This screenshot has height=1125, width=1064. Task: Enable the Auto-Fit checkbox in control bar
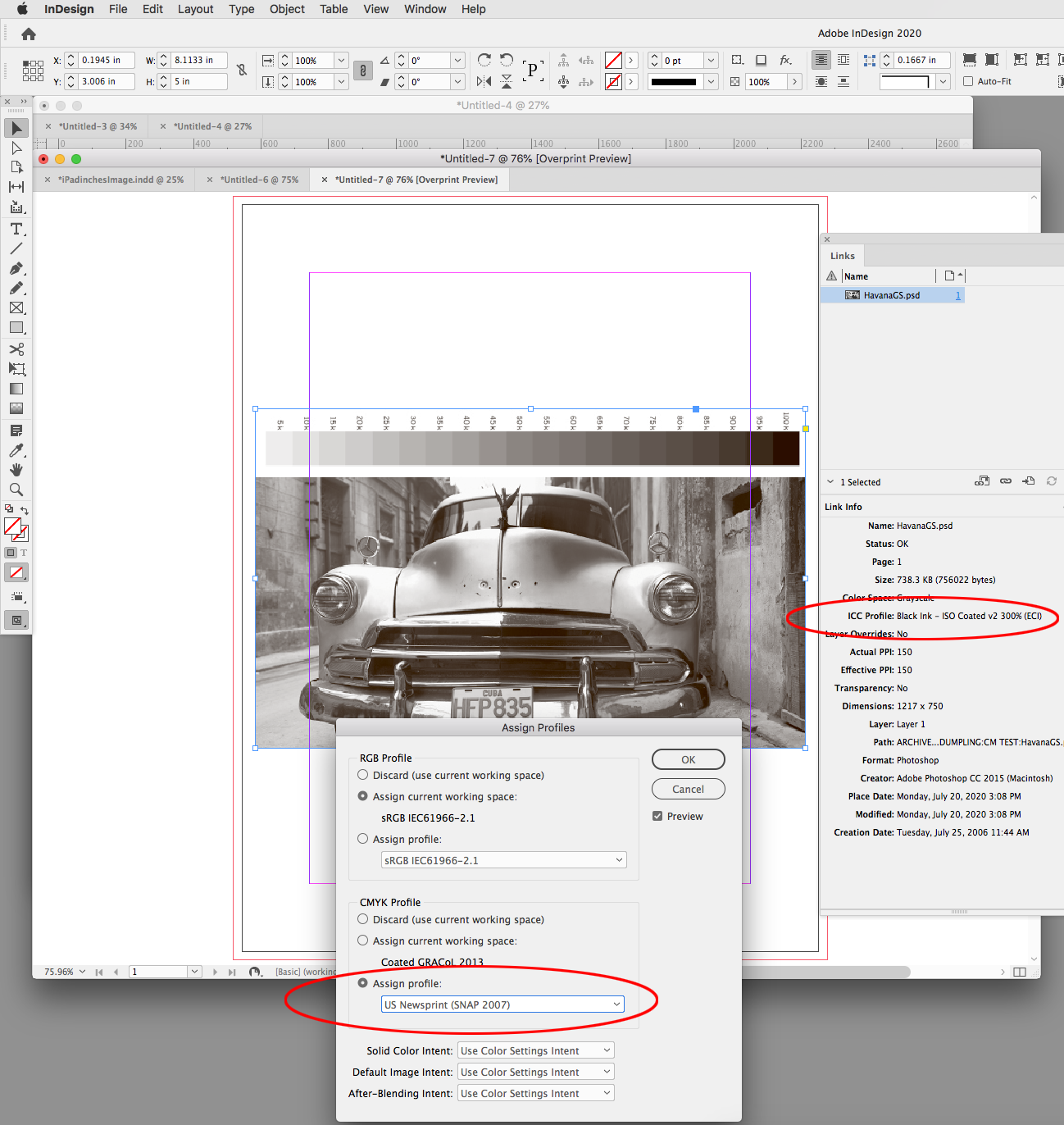click(968, 80)
